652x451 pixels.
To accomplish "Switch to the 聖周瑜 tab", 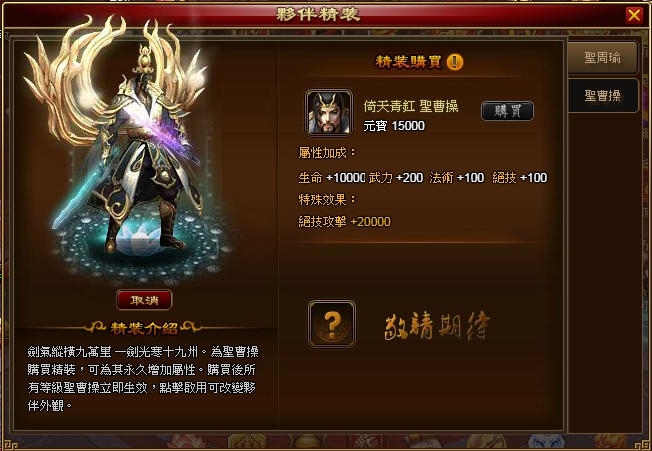I will pos(602,57).
